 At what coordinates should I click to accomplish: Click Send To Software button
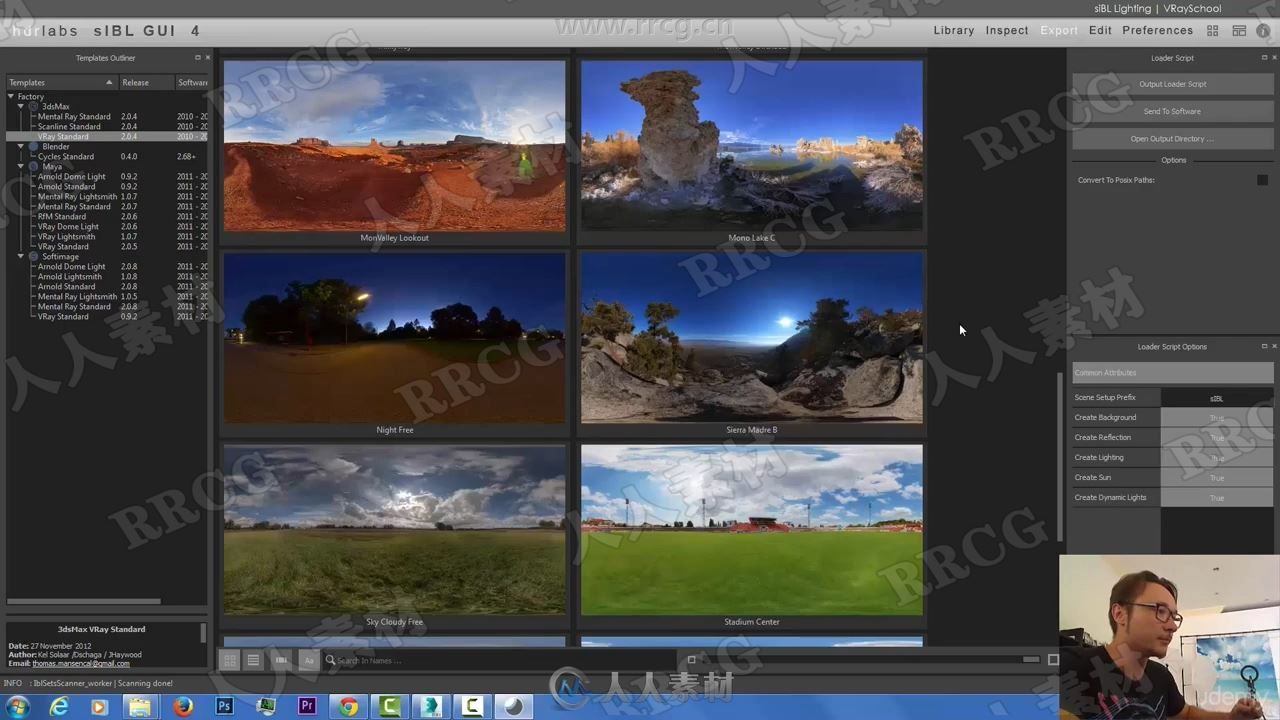pyautogui.click(x=1173, y=111)
